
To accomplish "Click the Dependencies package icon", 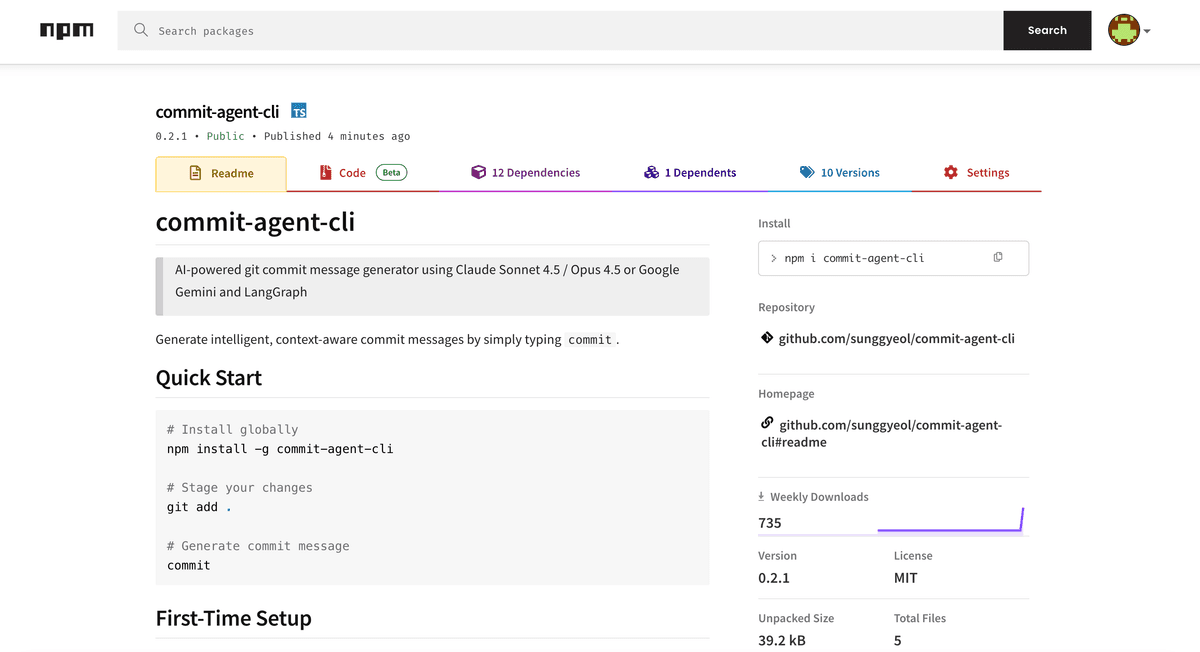I will [478, 172].
